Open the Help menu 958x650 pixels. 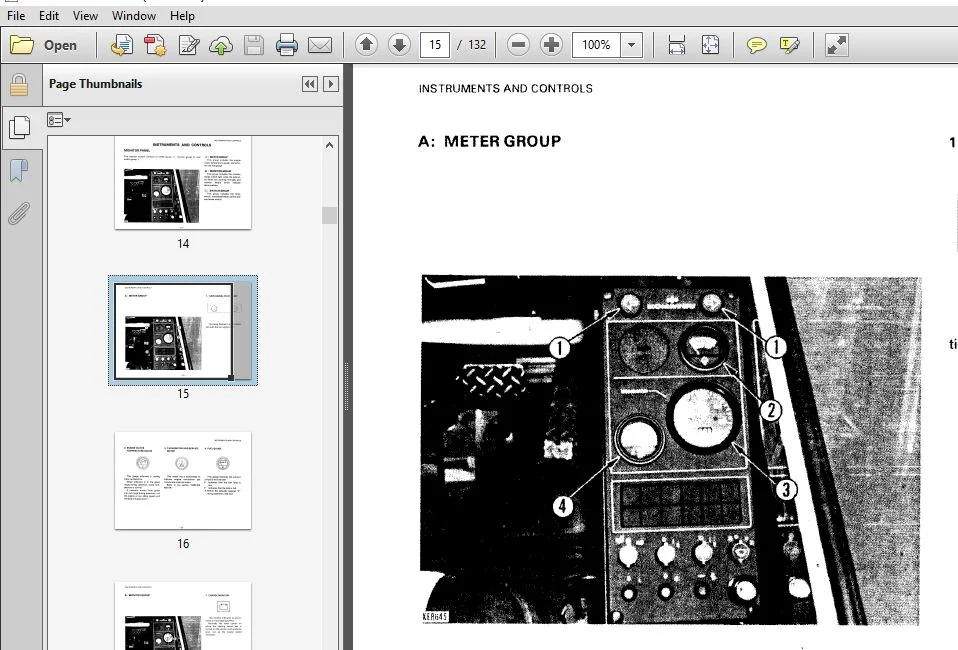(x=182, y=15)
